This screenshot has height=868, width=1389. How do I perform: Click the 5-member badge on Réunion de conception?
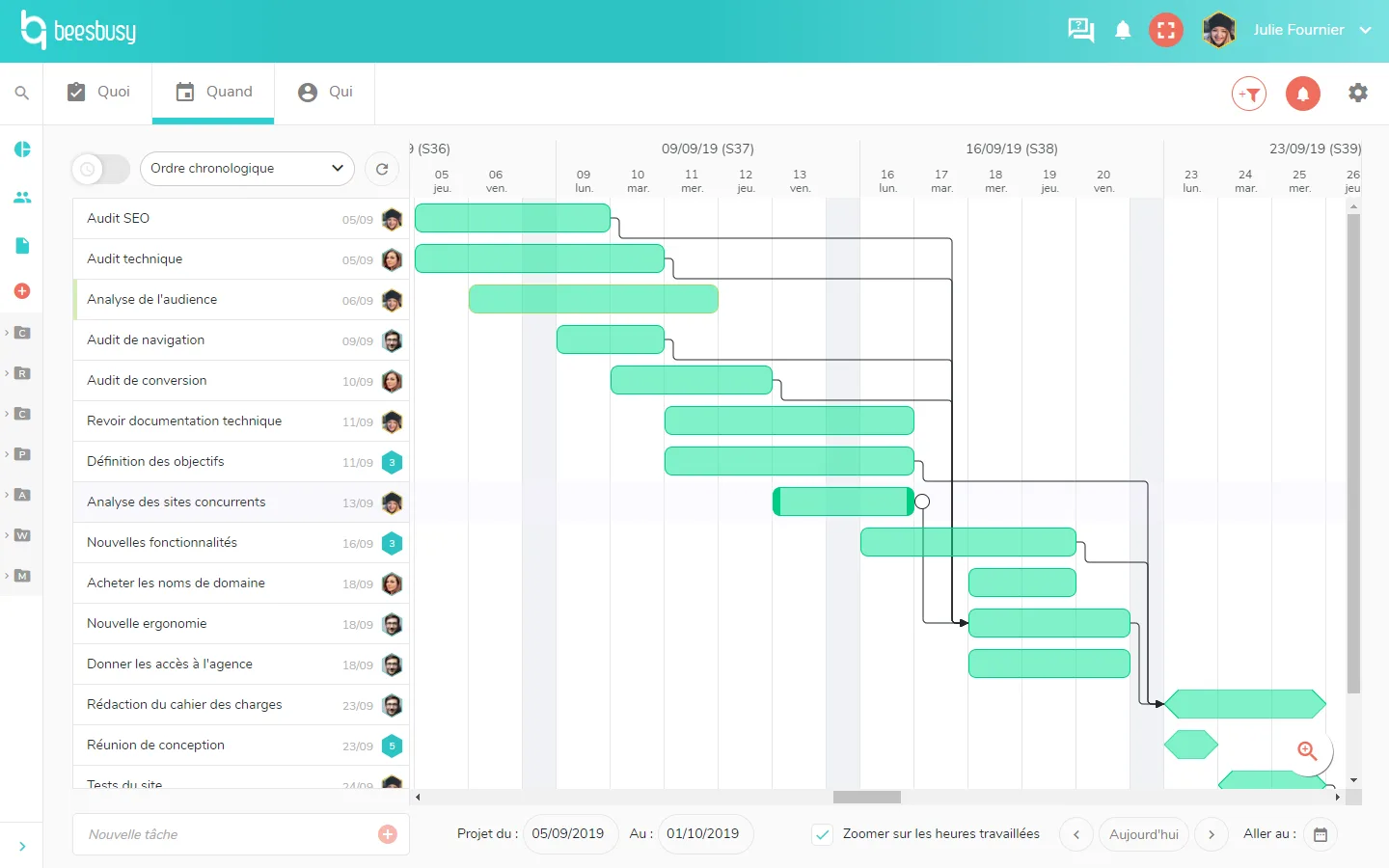pos(392,746)
